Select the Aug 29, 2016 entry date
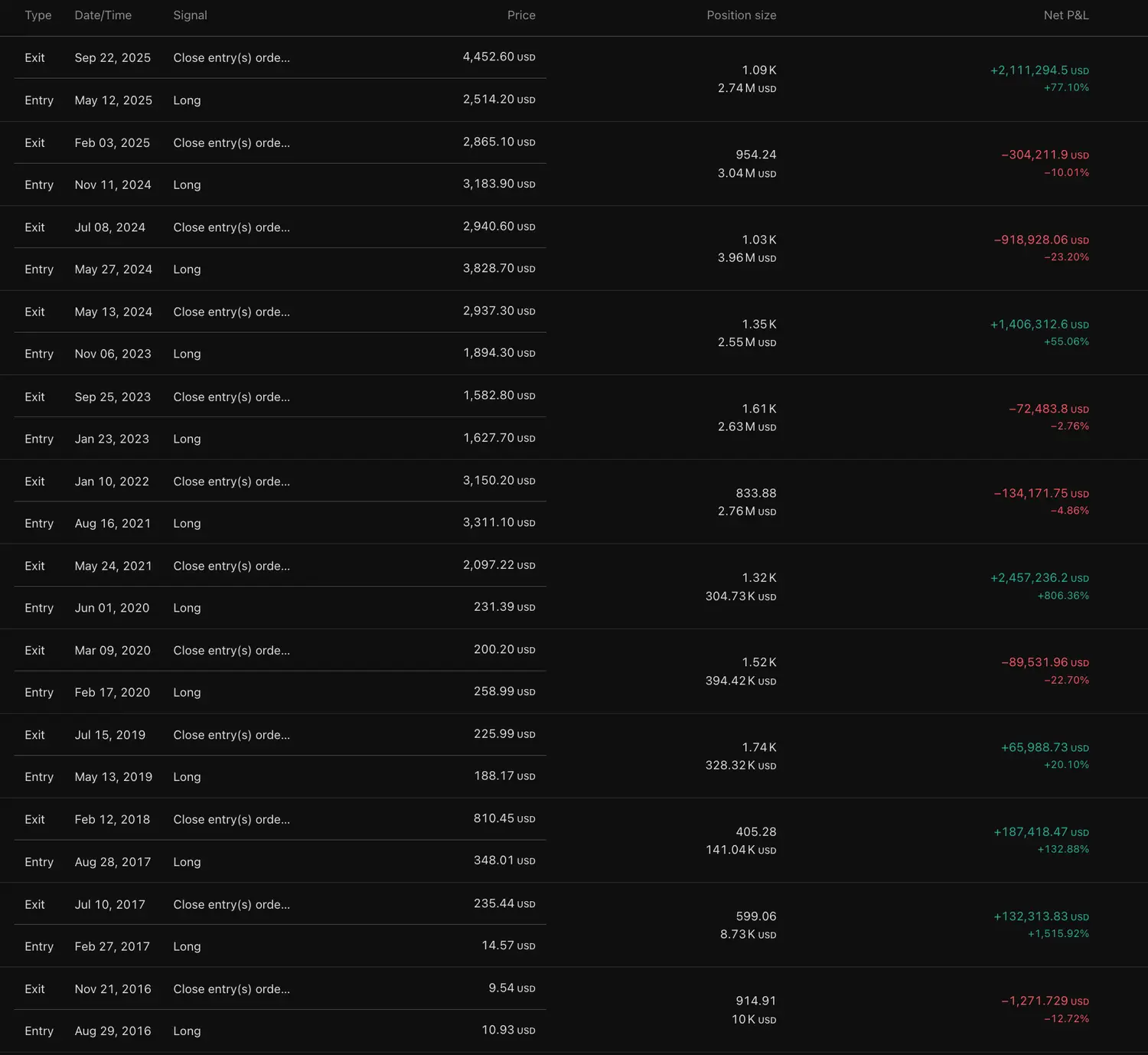 click(113, 1031)
